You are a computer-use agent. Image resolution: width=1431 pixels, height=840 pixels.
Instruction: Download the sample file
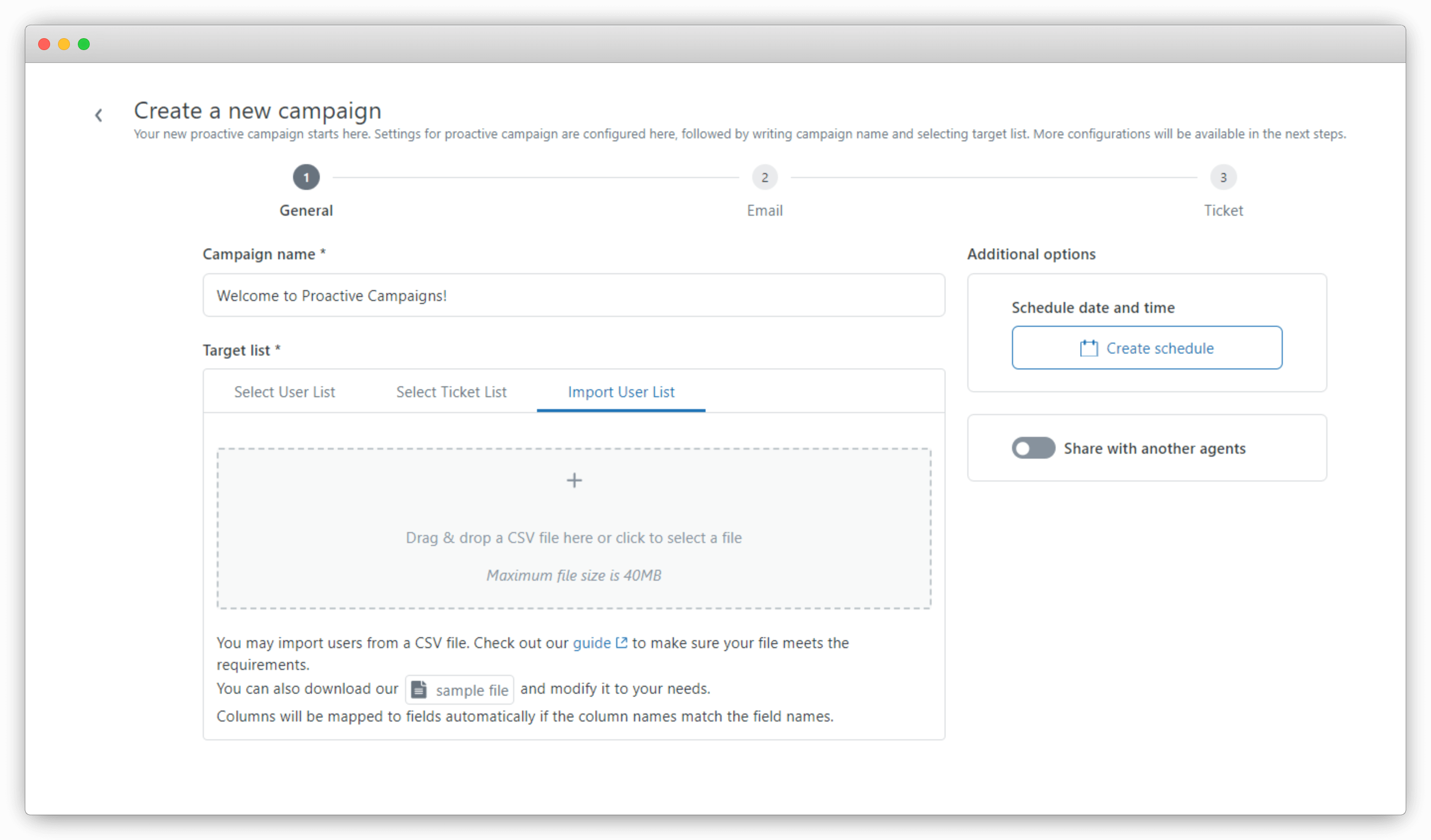click(x=459, y=689)
